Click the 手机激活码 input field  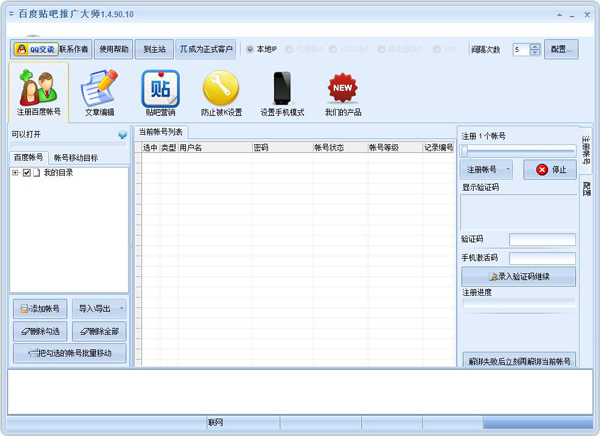click(x=542, y=258)
